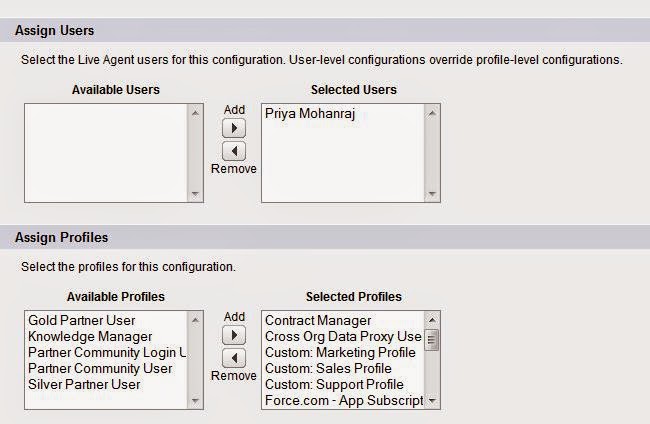Select Force.com - App Subscription profile

pyautogui.click(x=344, y=400)
